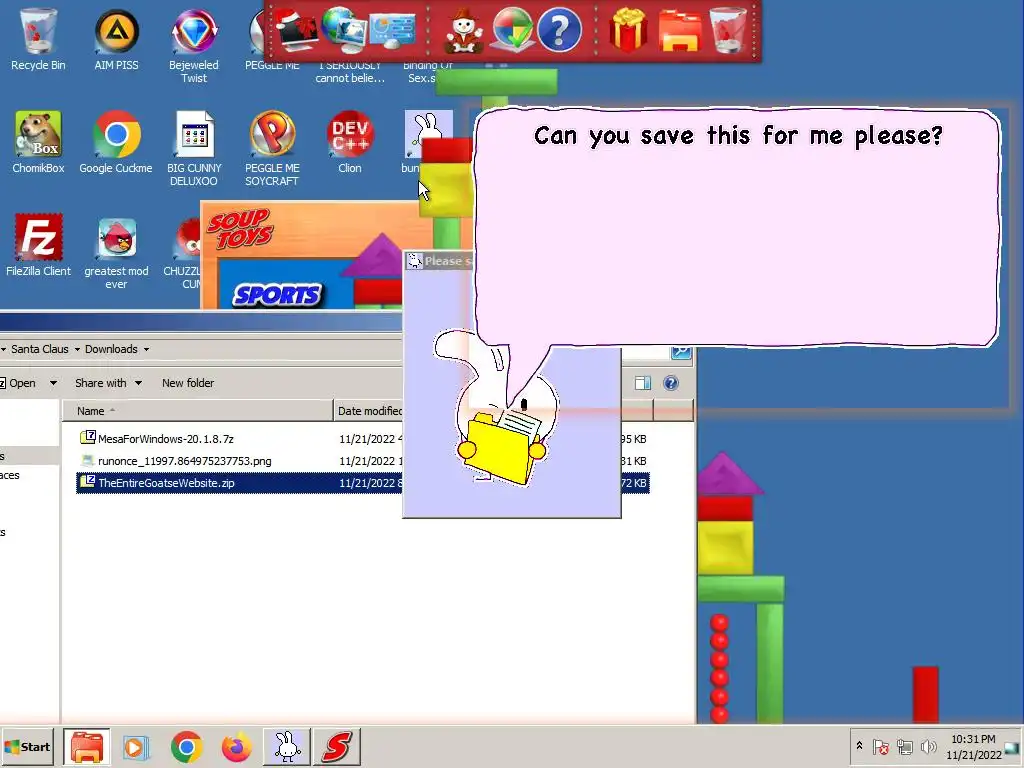Viewport: 1024px width, 768px height.
Task: Click the Santa-hat computer icon in the top dock
Action: 297,30
